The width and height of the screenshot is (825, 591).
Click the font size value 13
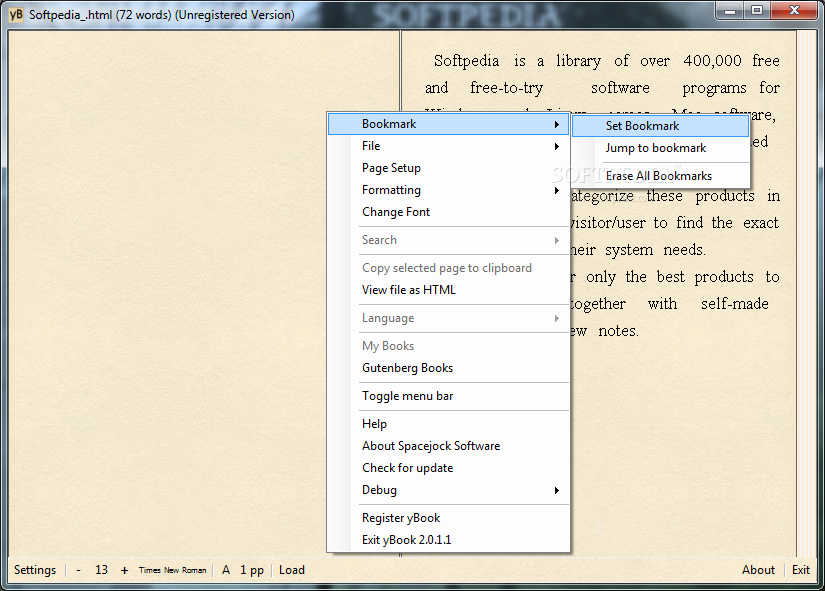coord(101,570)
